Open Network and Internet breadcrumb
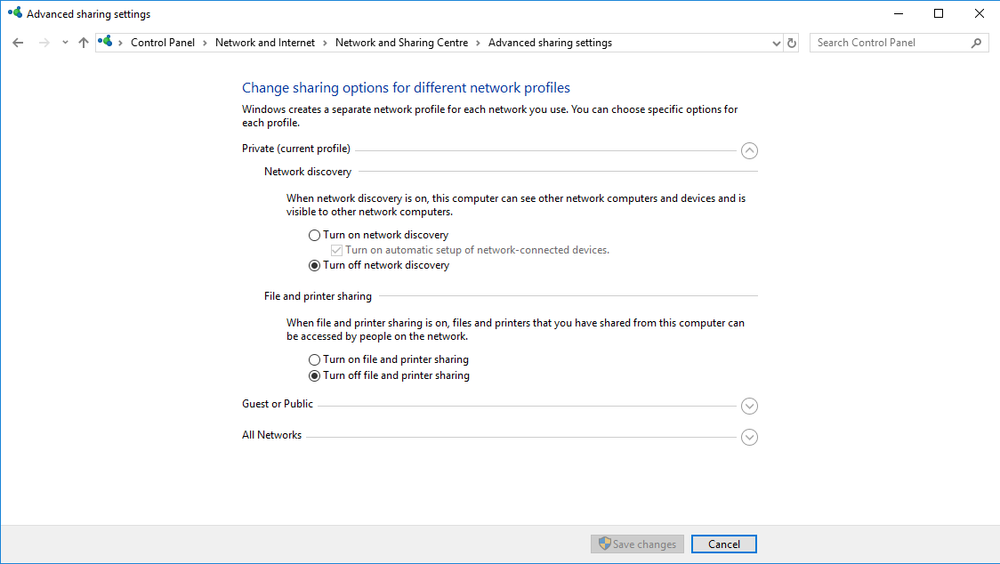The image size is (1000, 564). [x=265, y=43]
